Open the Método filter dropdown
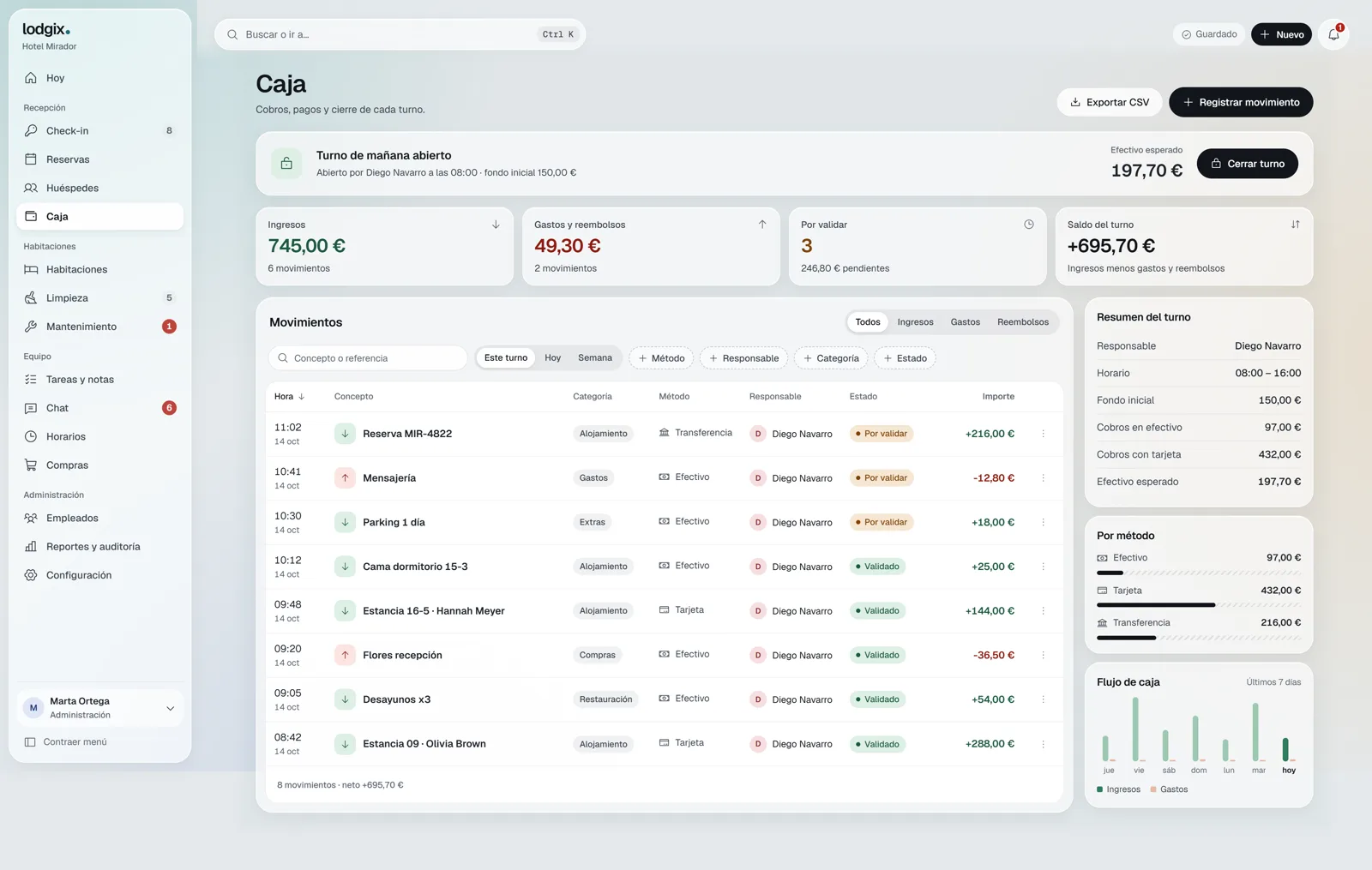The width and height of the screenshot is (1372, 870). (x=661, y=358)
